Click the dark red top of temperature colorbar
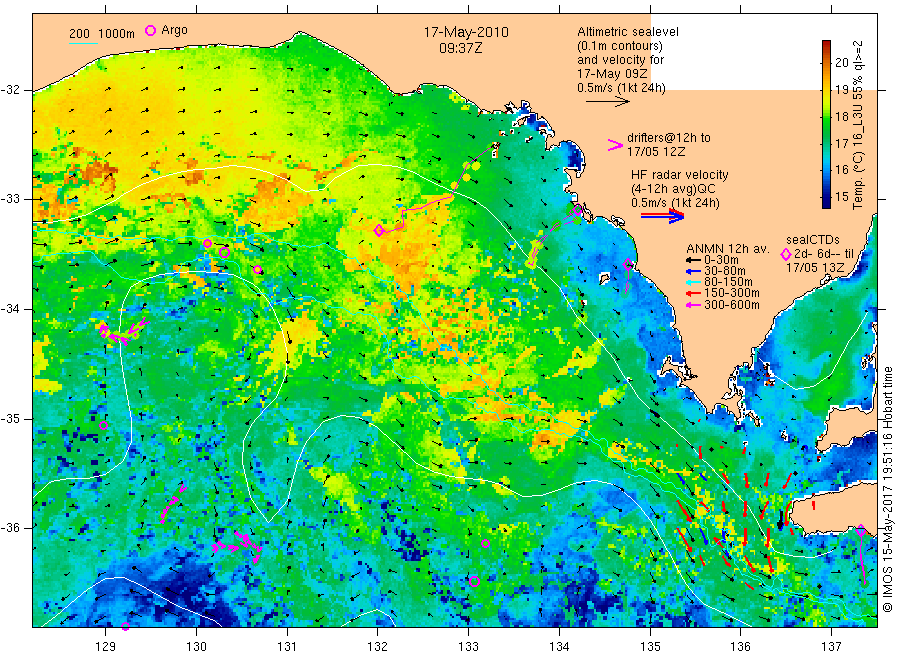The height and width of the screenshot is (660, 900). tap(826, 46)
